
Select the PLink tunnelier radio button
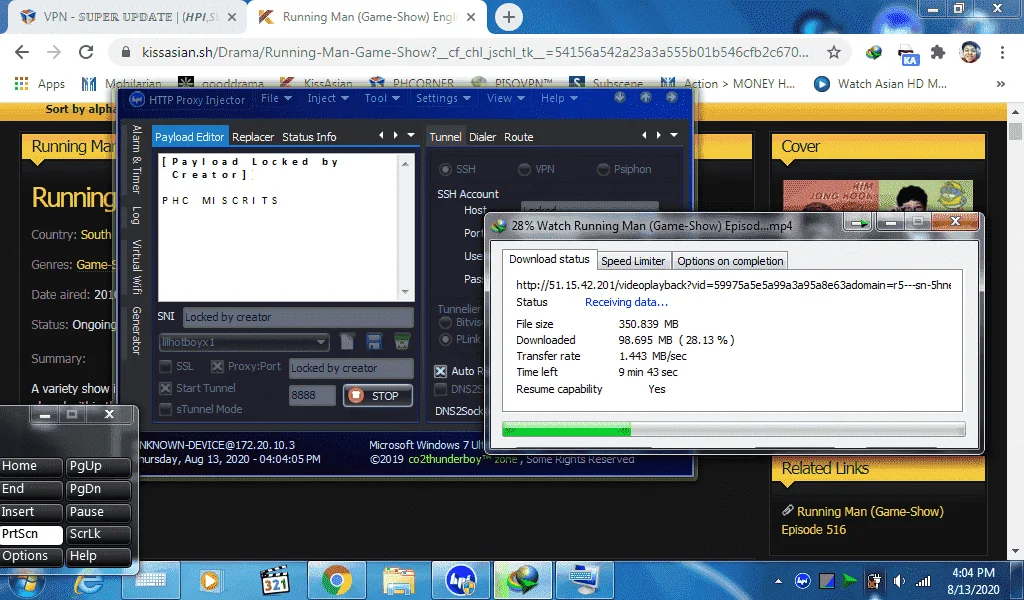tap(445, 339)
